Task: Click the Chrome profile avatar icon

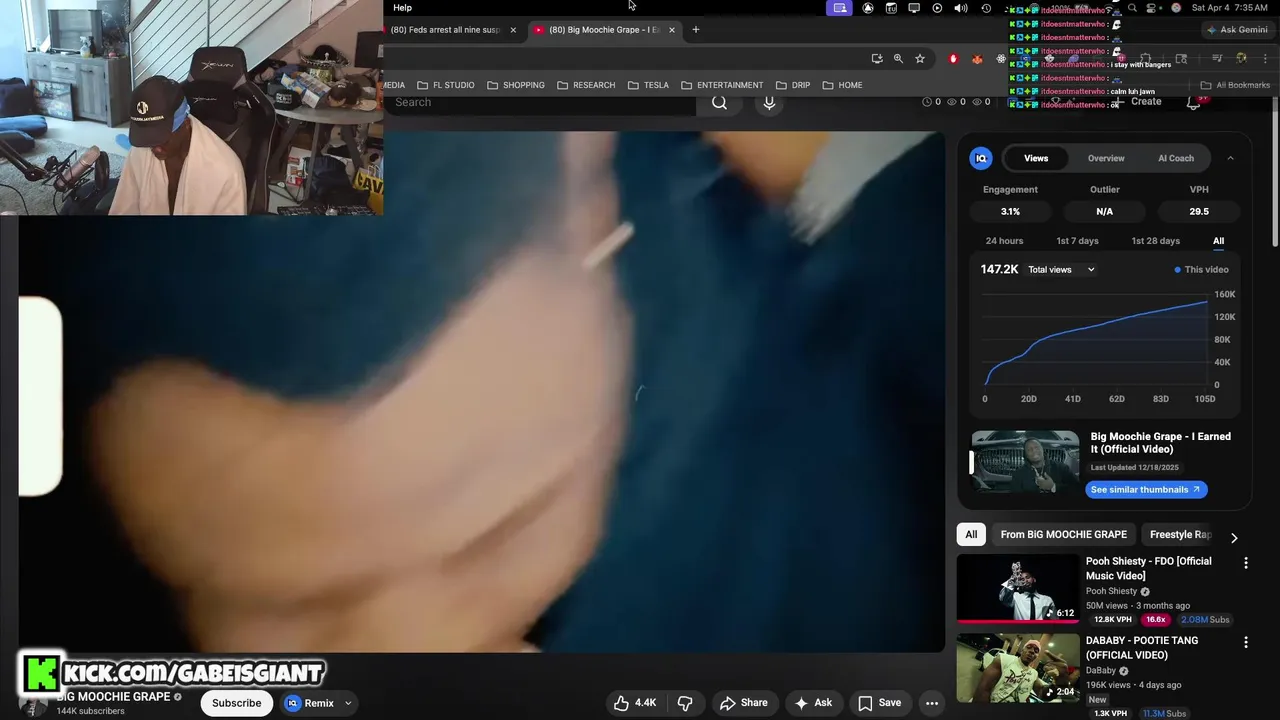Action: (x=1241, y=59)
